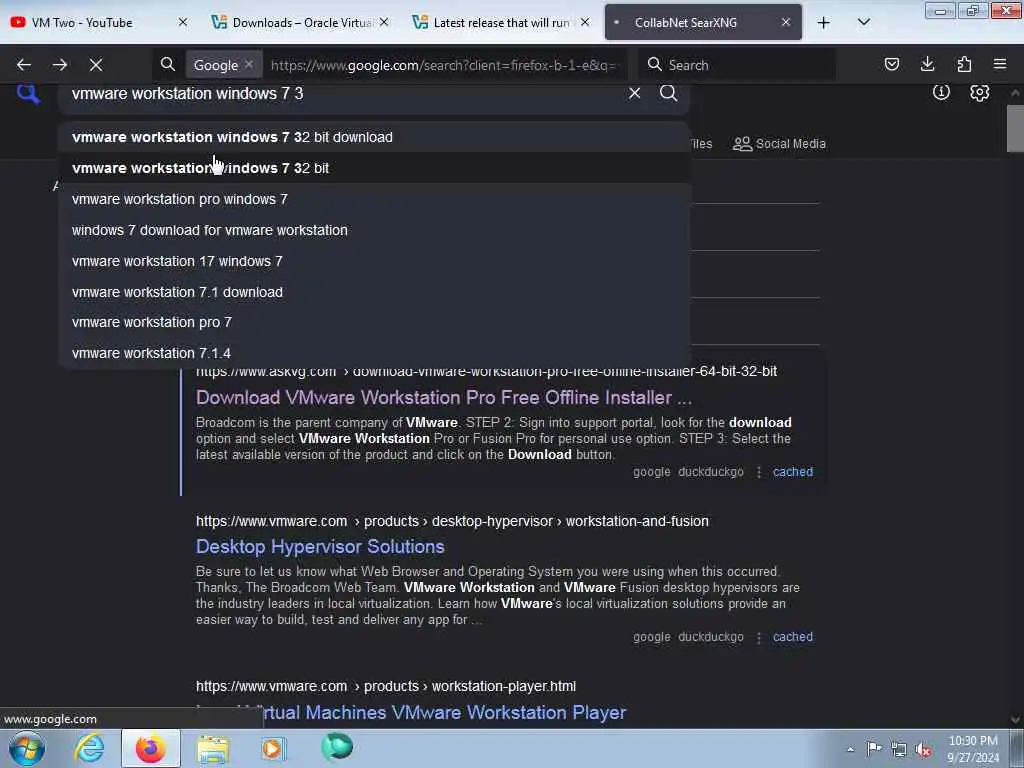1024x768 pixels.
Task: Click the vmware.com workstation-player.html URL
Action: pyautogui.click(x=386, y=686)
